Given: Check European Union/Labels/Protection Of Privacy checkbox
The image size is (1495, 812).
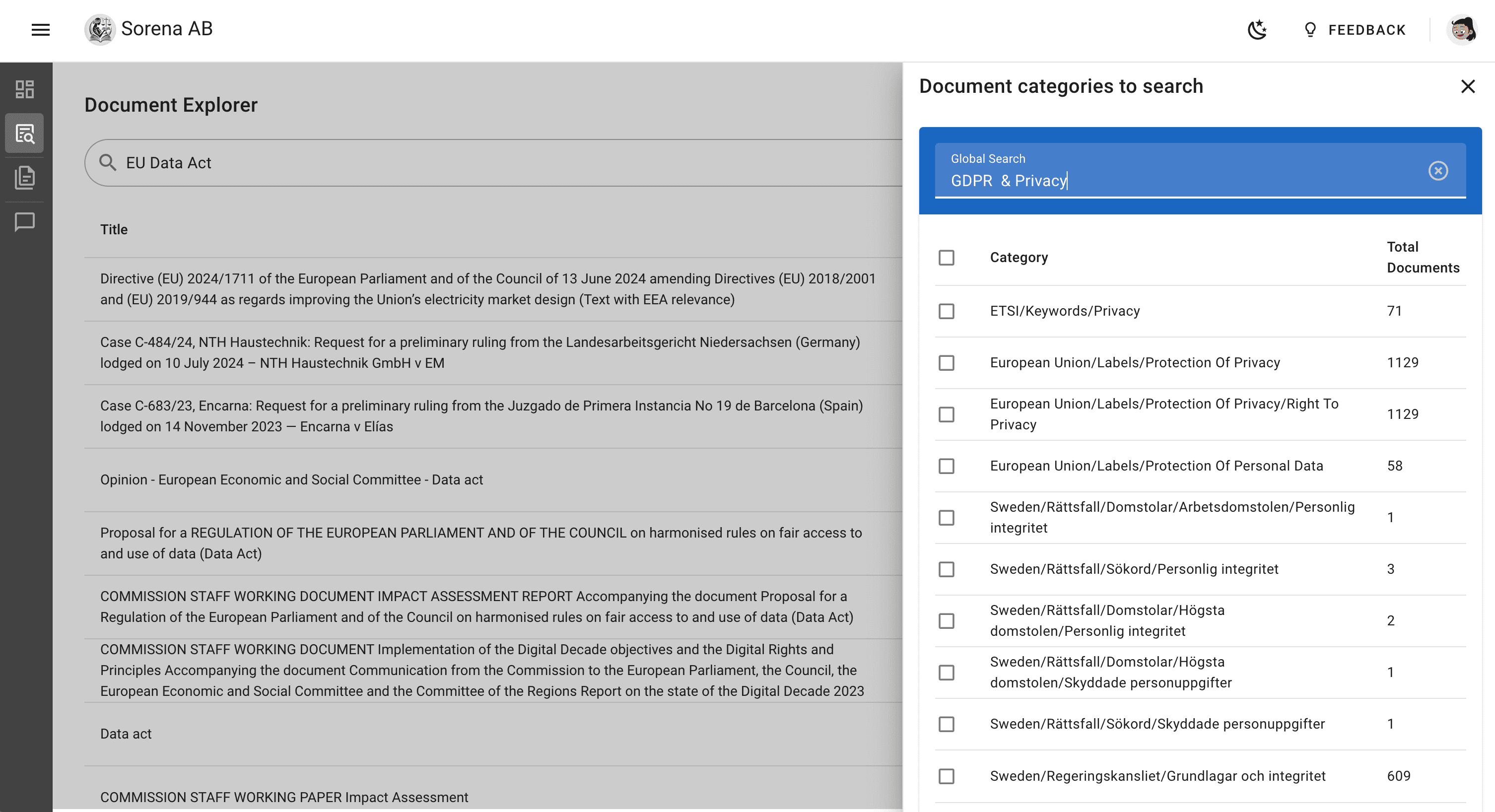Looking at the screenshot, I should click(947, 363).
